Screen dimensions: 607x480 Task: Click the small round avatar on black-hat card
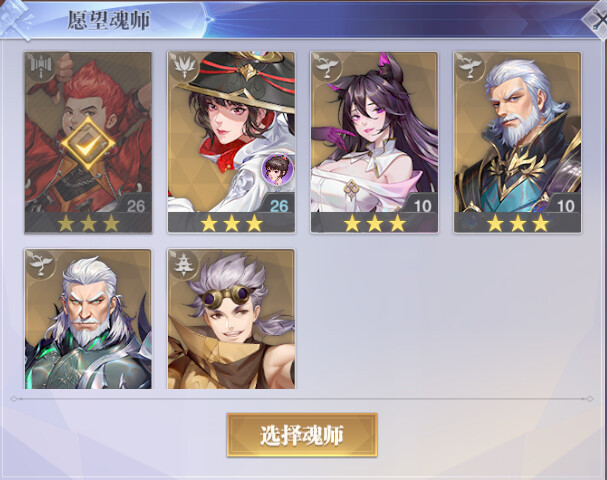[278, 168]
